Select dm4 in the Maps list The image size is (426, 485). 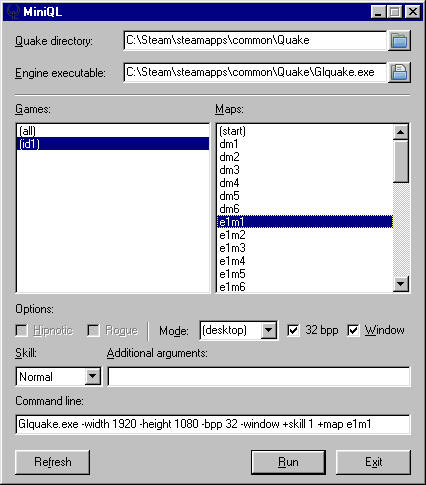pos(305,183)
